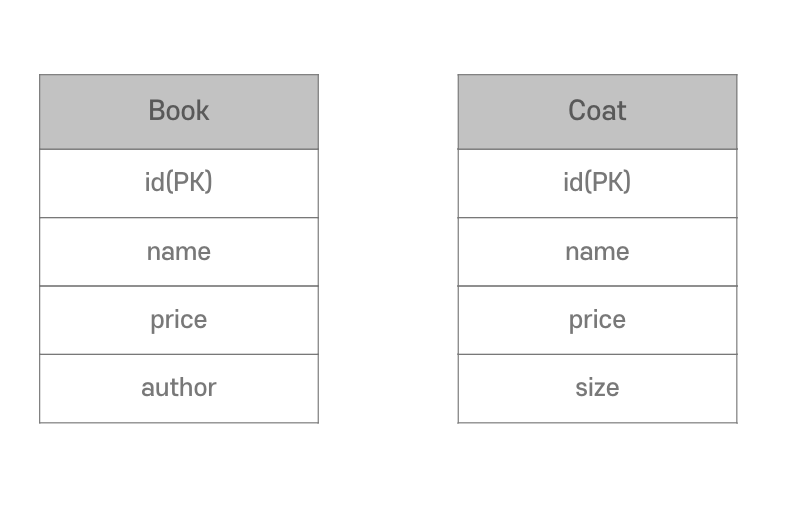Click the blank canvas between Book and Coat tables
812x518 pixels.
point(388,249)
